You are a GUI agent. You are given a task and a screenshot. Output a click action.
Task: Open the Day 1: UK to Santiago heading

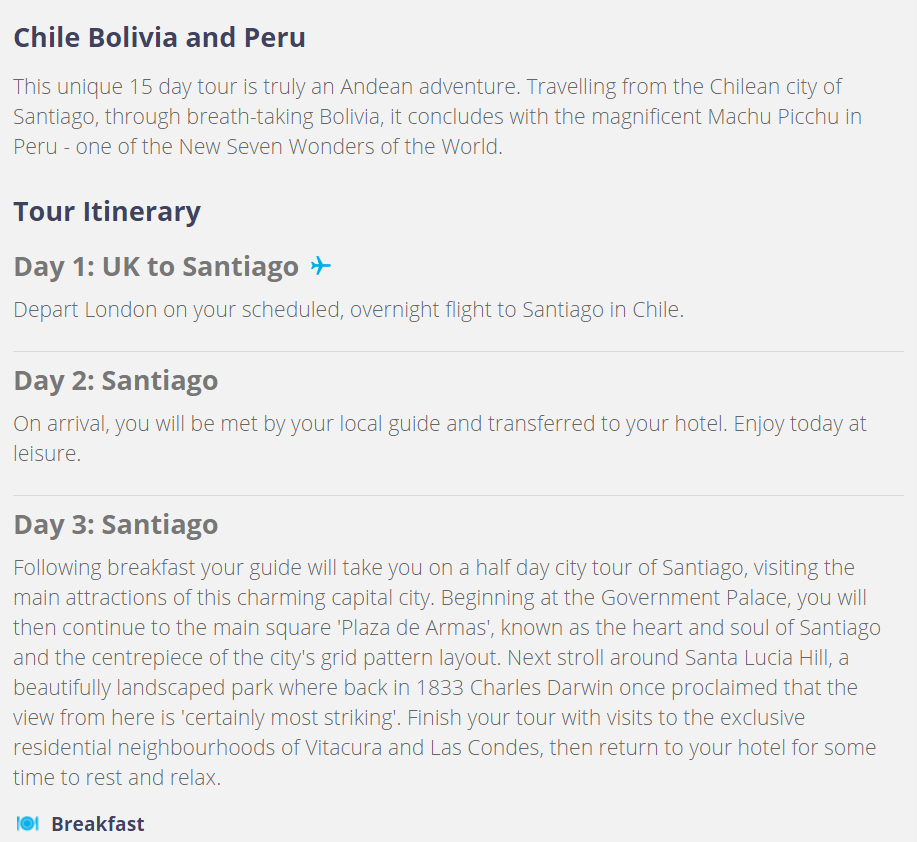tap(156, 267)
